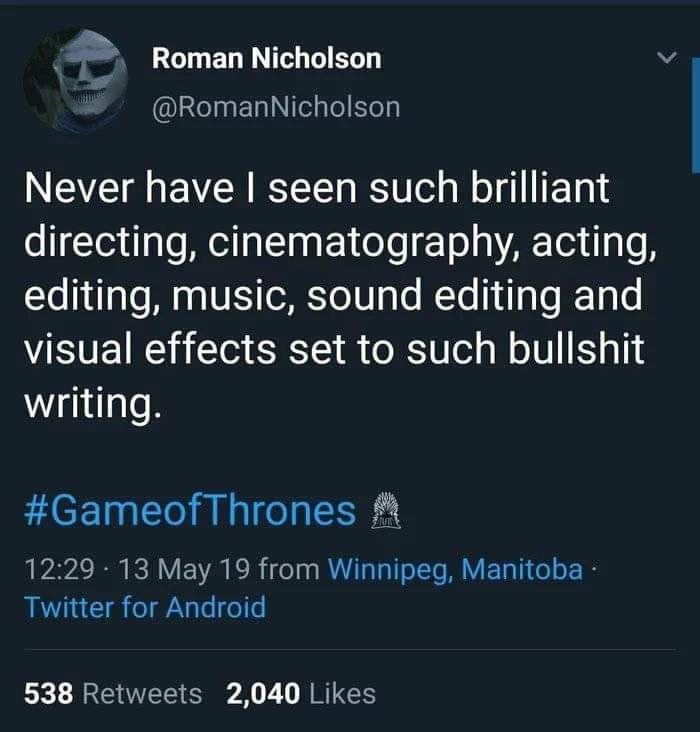This screenshot has height=732, width=700.
Task: Click the Iron Throne emoji icon
Action: coord(385,512)
